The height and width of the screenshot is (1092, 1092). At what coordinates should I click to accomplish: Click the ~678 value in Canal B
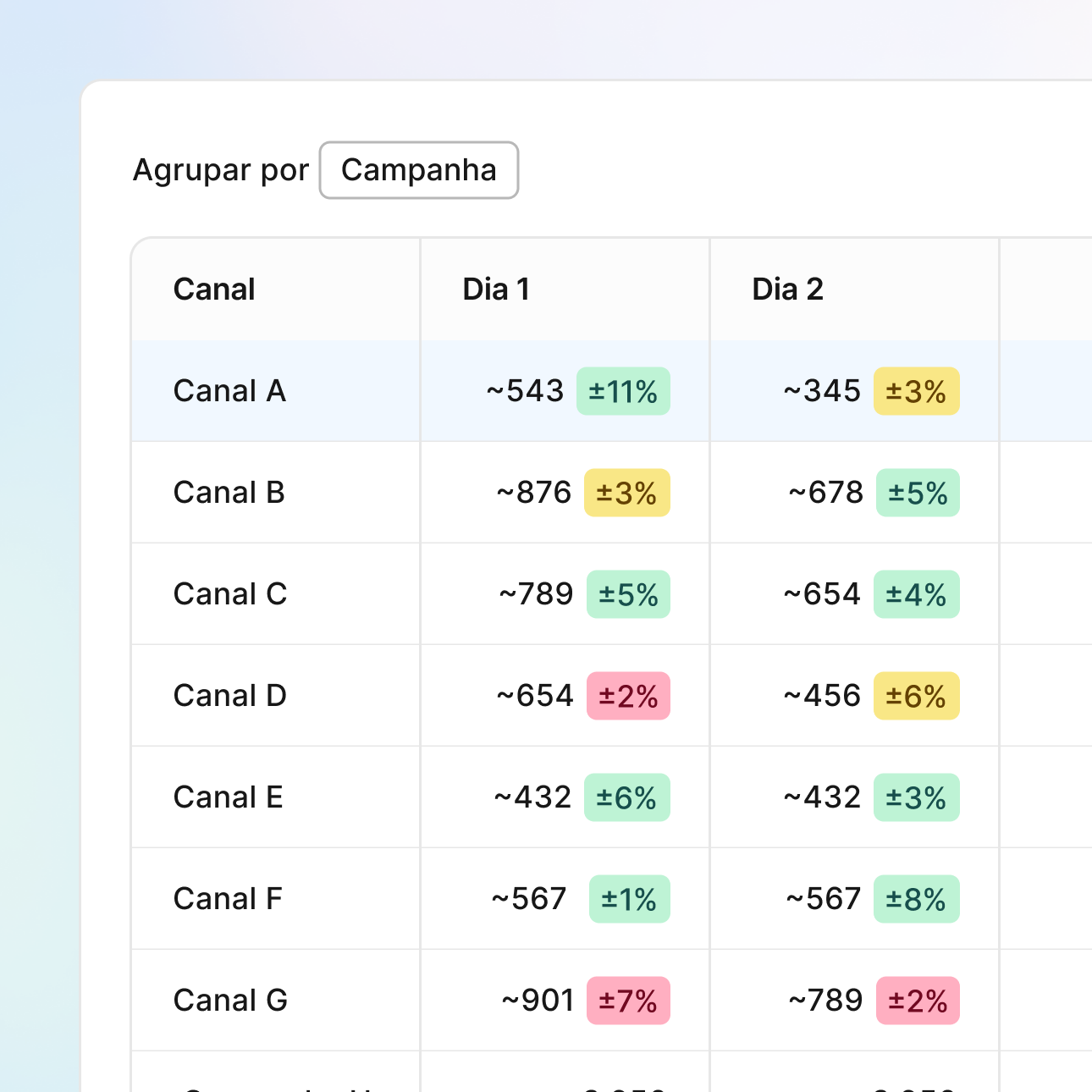tap(826, 493)
